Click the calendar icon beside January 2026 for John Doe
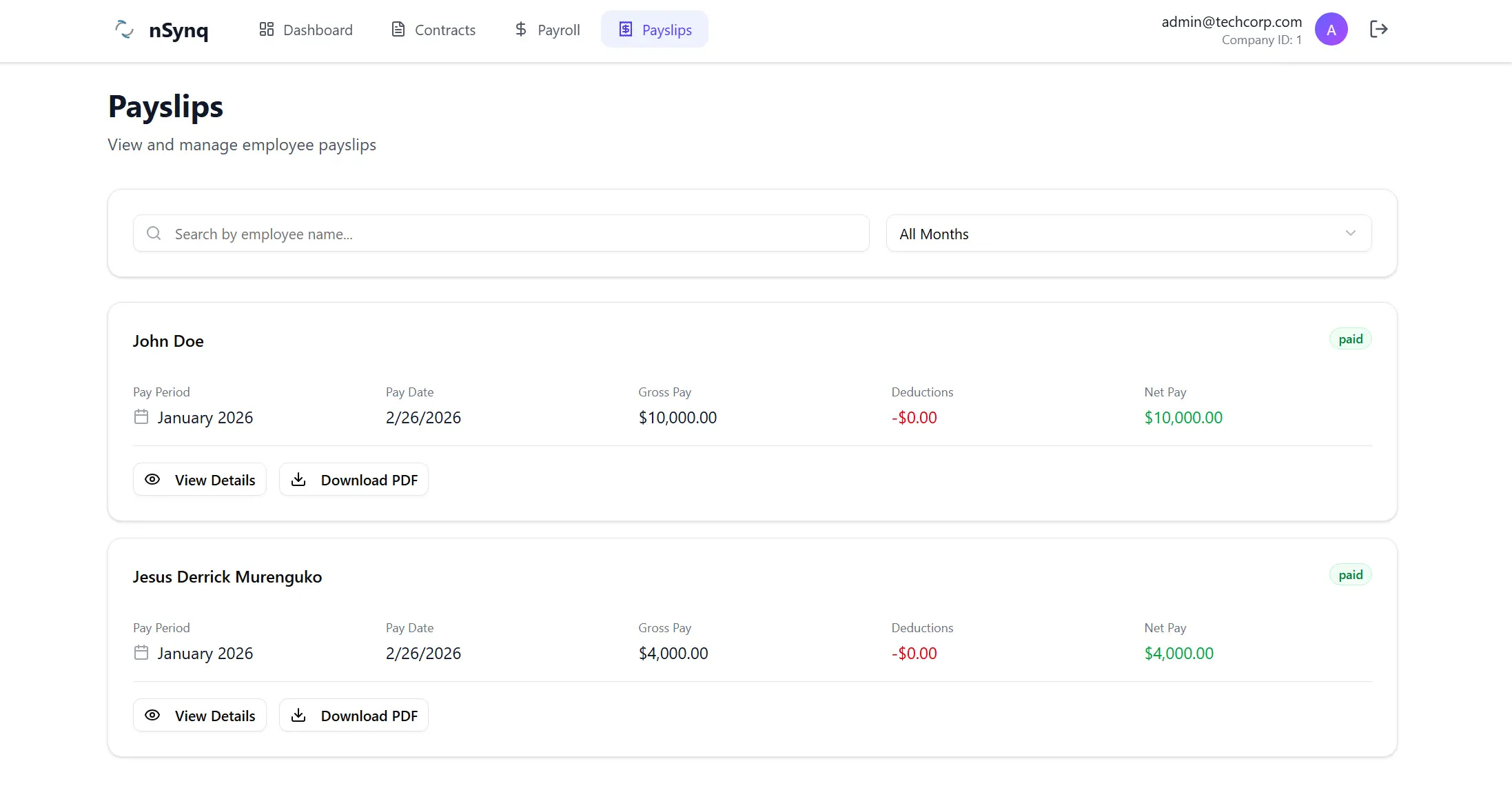Viewport: 1512px width, 788px height. [x=141, y=416]
